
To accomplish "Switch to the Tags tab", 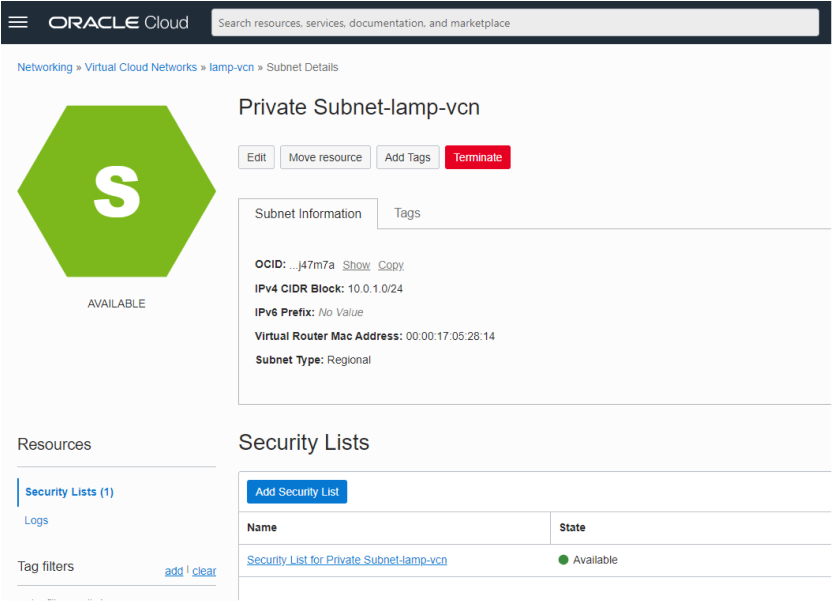I will tap(406, 213).
